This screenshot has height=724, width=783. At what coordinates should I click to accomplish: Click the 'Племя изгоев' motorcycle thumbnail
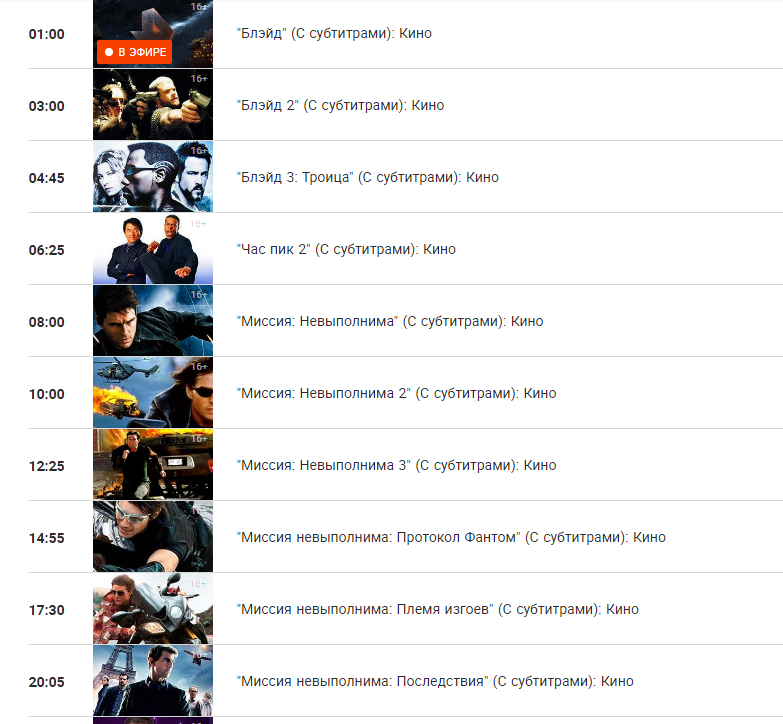tap(153, 608)
